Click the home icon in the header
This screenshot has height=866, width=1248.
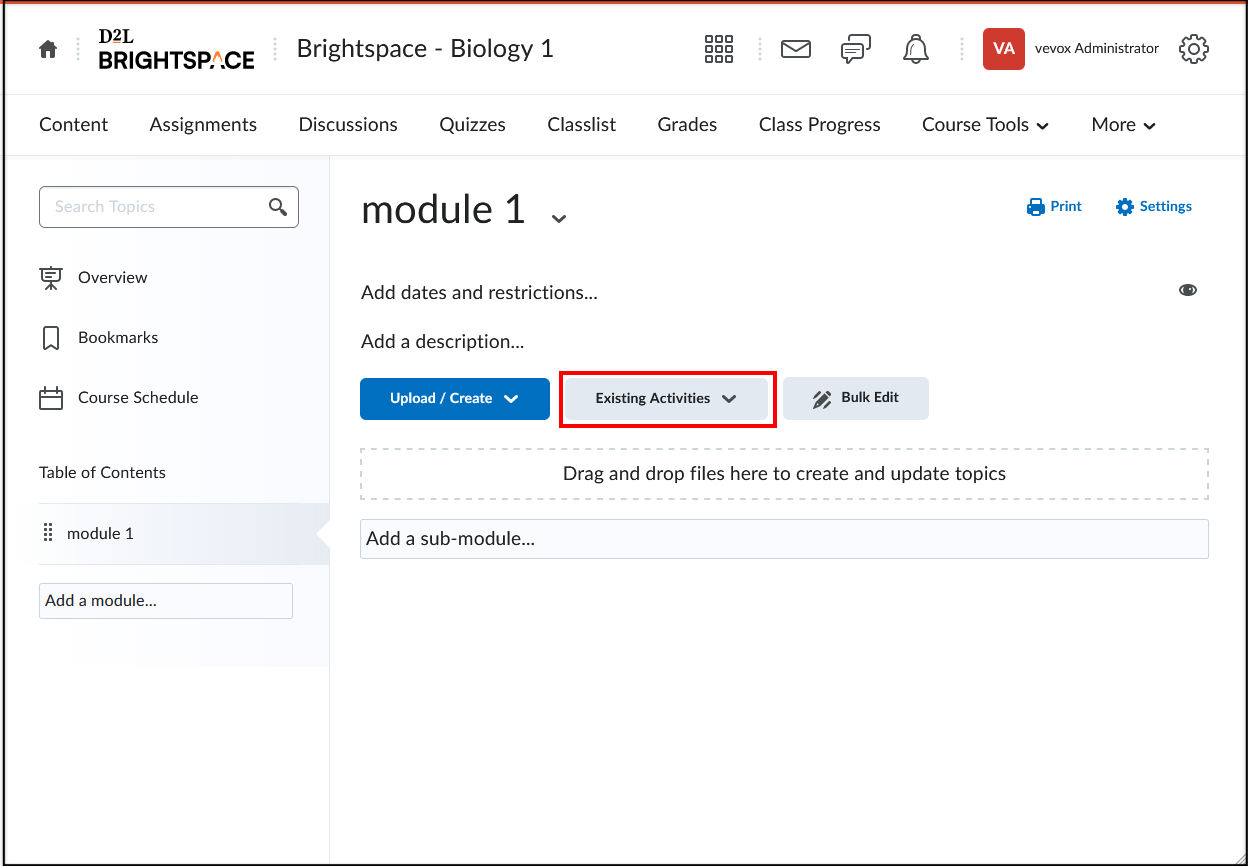pos(48,49)
